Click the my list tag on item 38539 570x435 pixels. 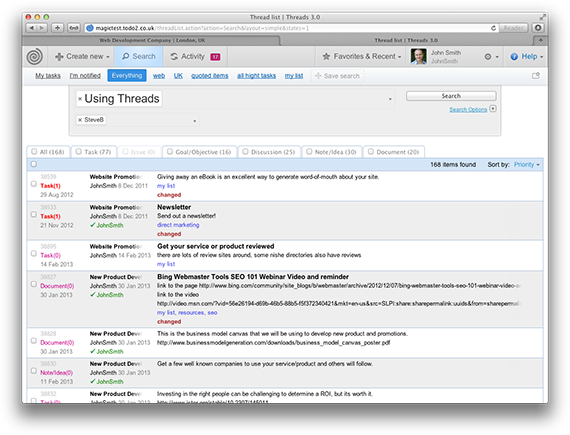click(x=166, y=186)
